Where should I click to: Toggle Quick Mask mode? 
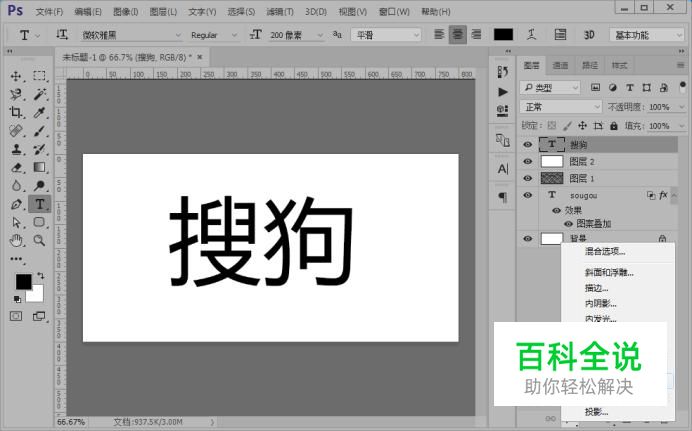click(x=16, y=316)
